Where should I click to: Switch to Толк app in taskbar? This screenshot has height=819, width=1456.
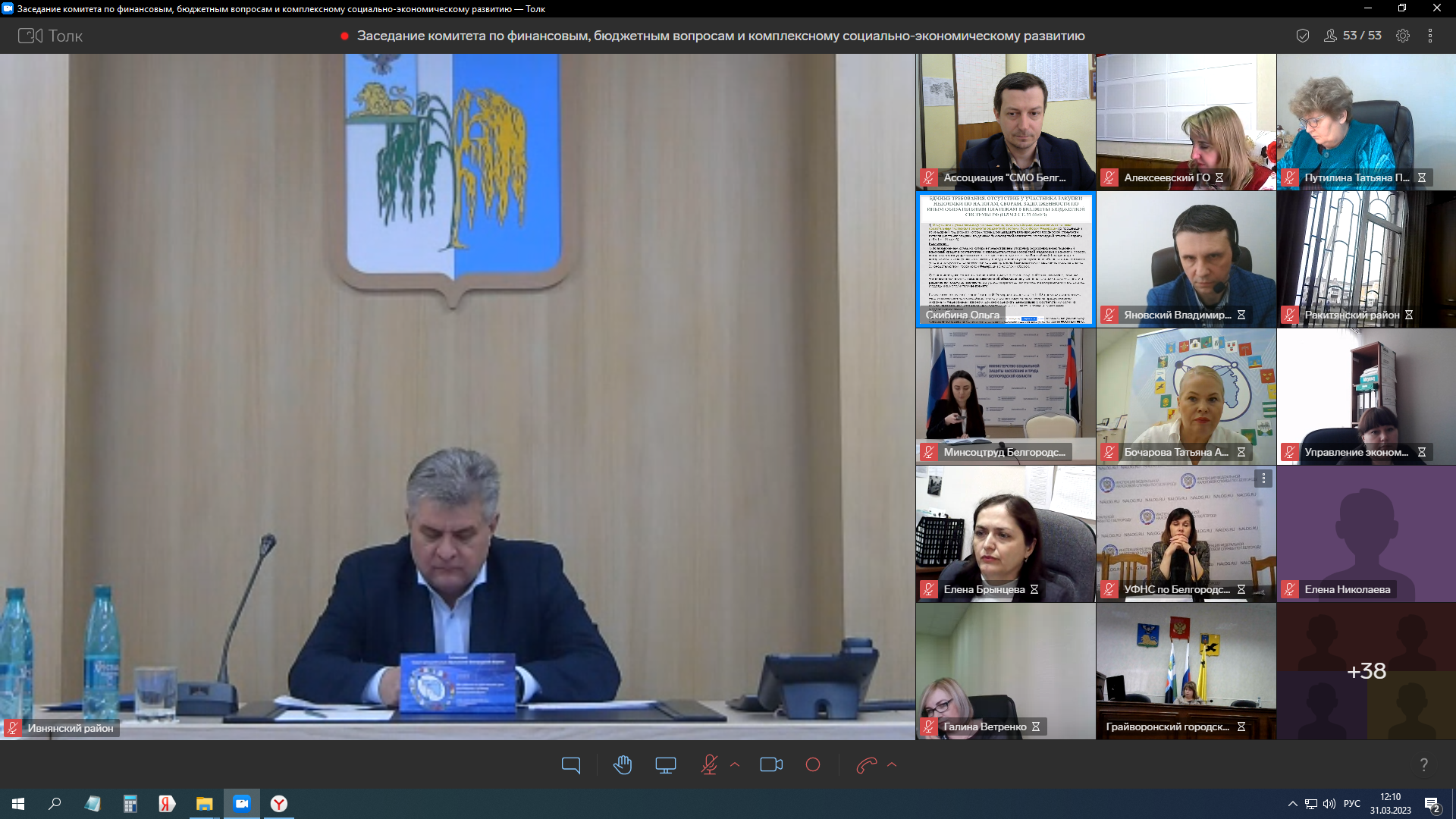(242, 804)
